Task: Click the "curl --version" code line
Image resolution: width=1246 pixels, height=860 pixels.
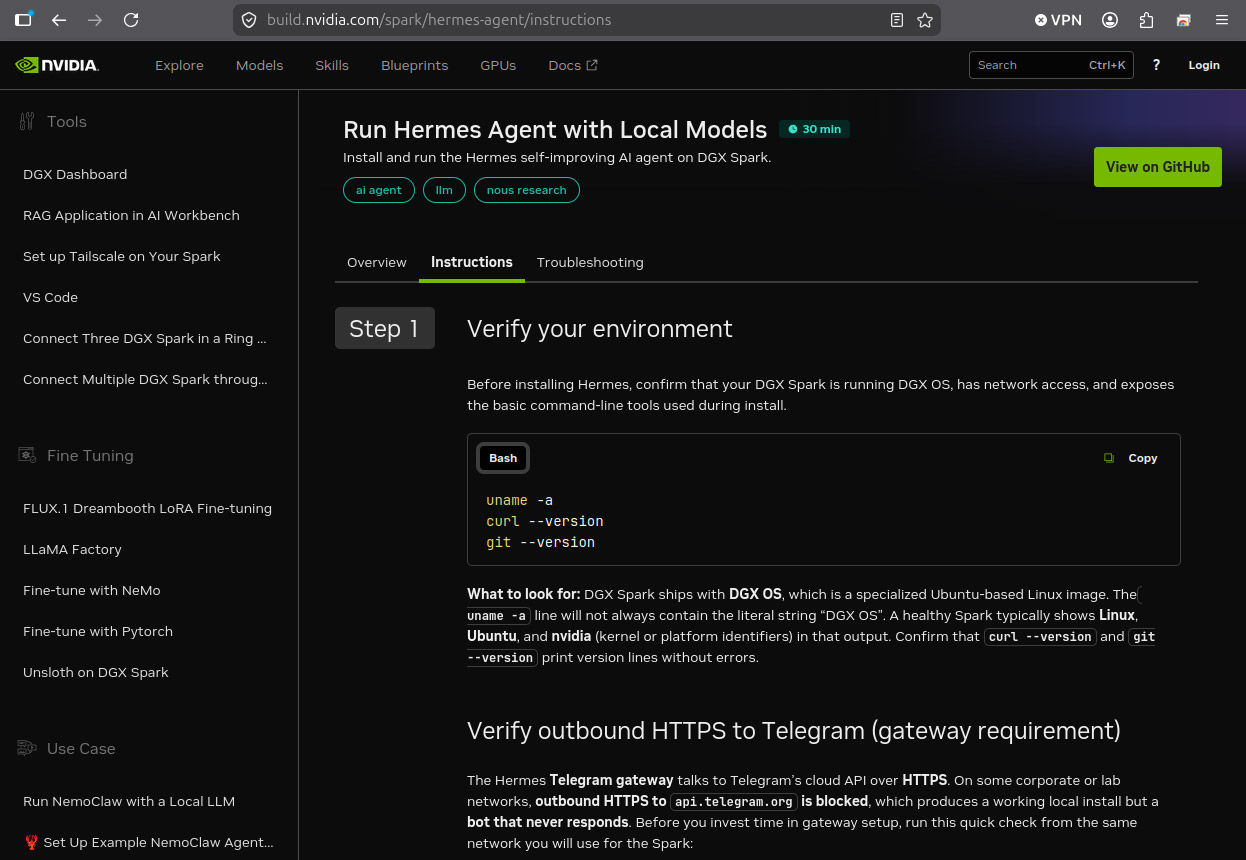Action: click(545, 521)
